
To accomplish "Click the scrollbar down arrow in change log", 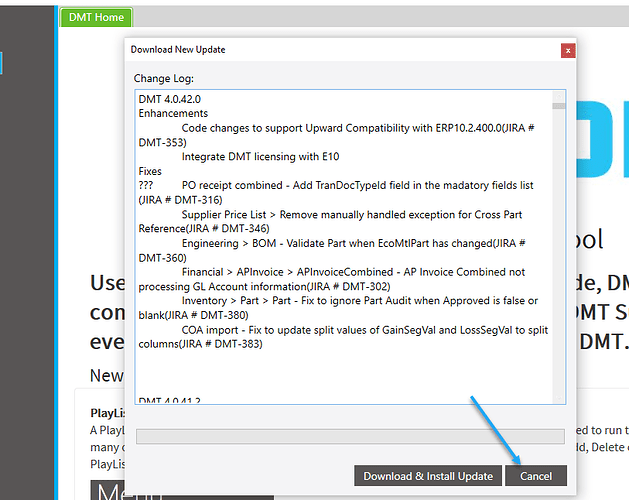I will pos(558,398).
